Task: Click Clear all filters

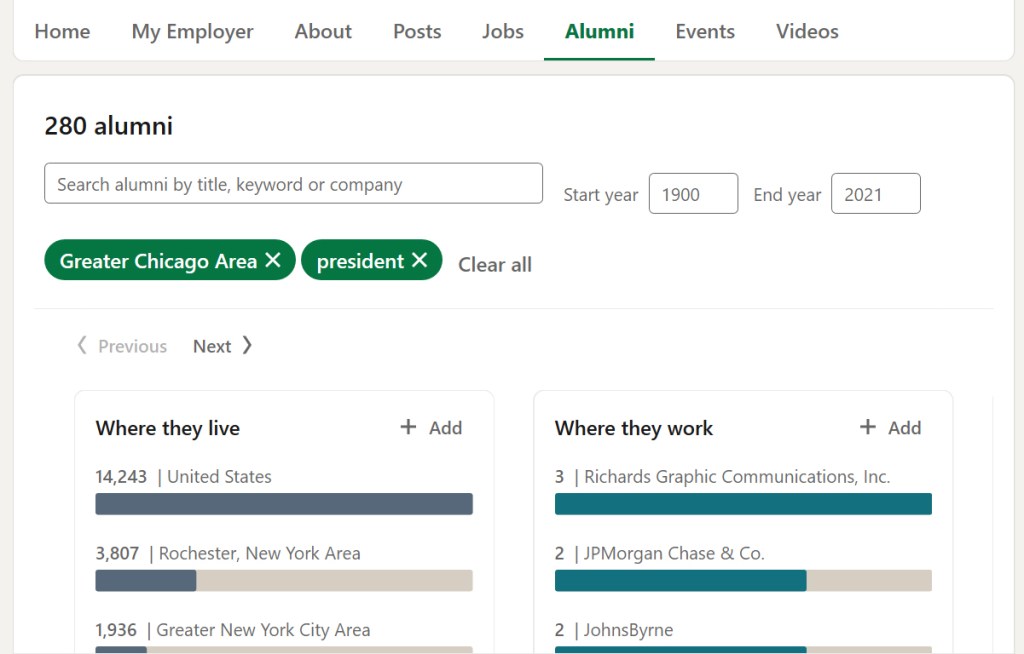Action: [x=495, y=265]
